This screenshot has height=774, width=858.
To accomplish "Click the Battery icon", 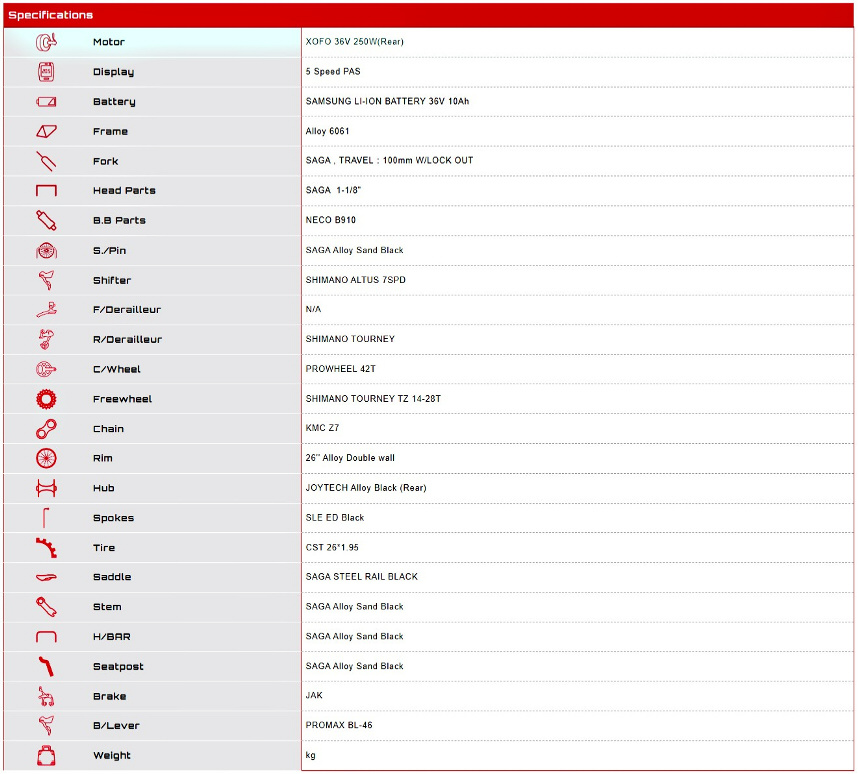I will (x=47, y=101).
